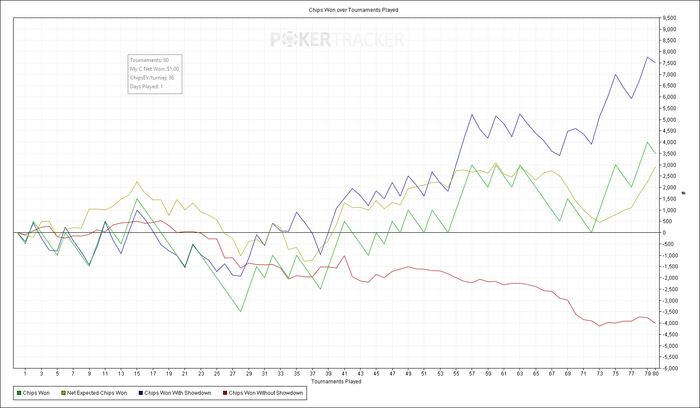The width and height of the screenshot is (700, 408).
Task: Click the red Chips Won Without Showdown swatch
Action: (225, 393)
